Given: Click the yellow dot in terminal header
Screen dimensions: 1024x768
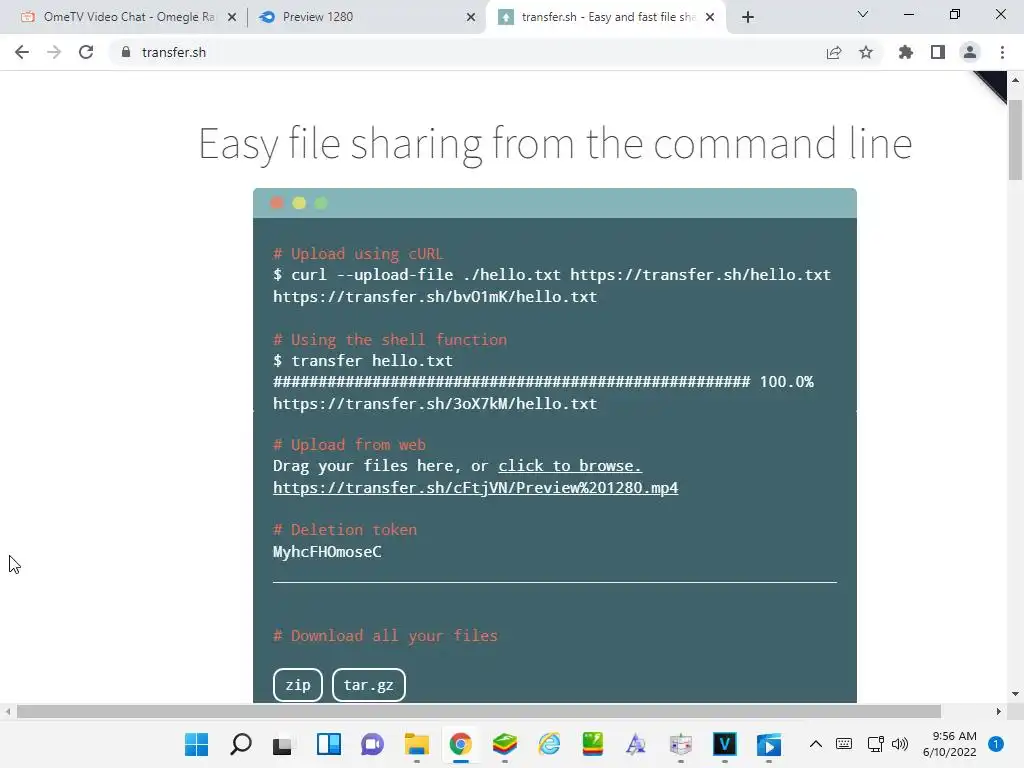Looking at the screenshot, I should click(299, 203).
